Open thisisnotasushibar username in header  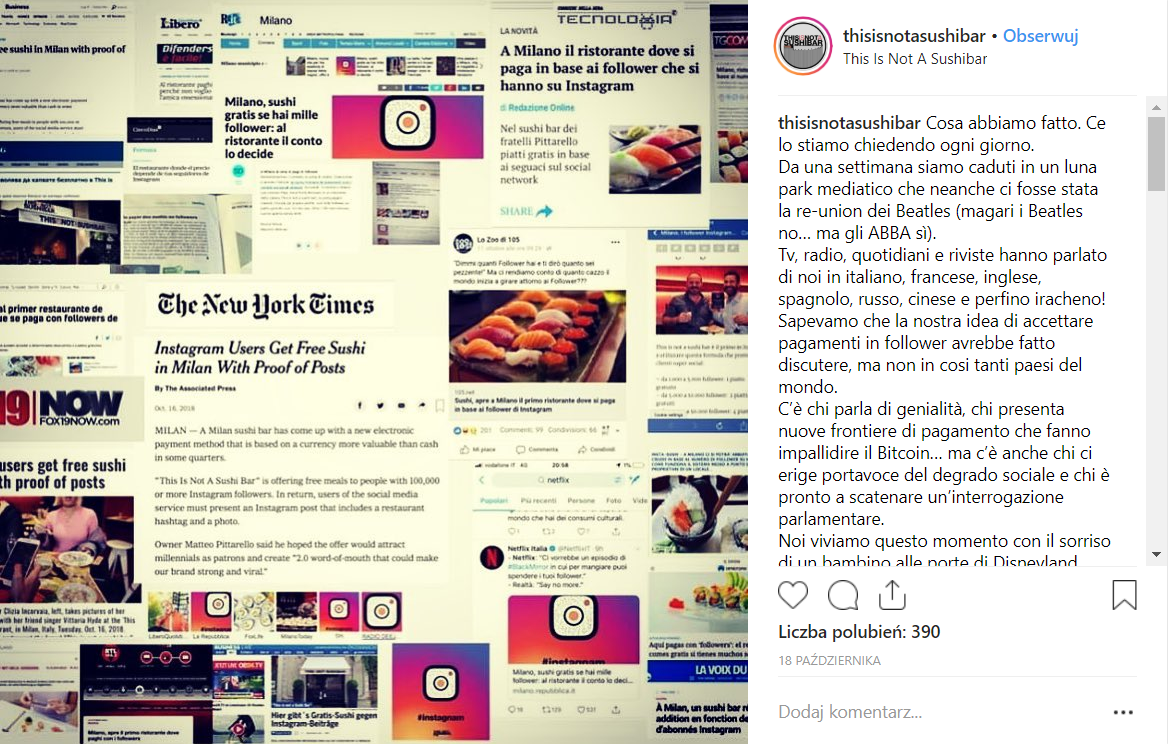pos(914,36)
